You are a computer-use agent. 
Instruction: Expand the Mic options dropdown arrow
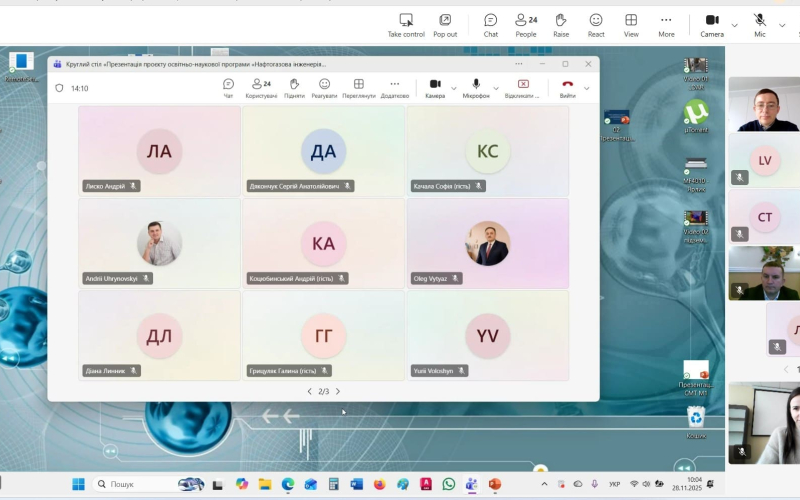pyautogui.click(x=781, y=25)
